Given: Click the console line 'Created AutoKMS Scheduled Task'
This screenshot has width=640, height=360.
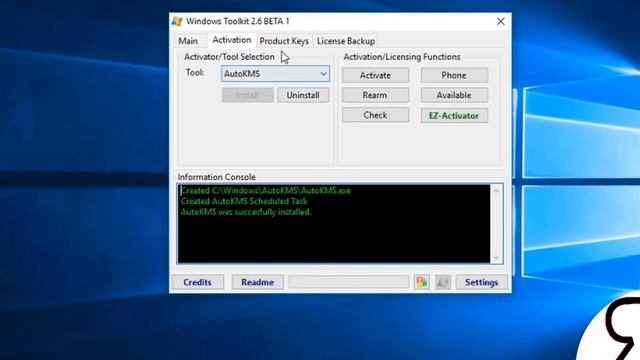Looking at the screenshot, I should pyautogui.click(x=244, y=201).
